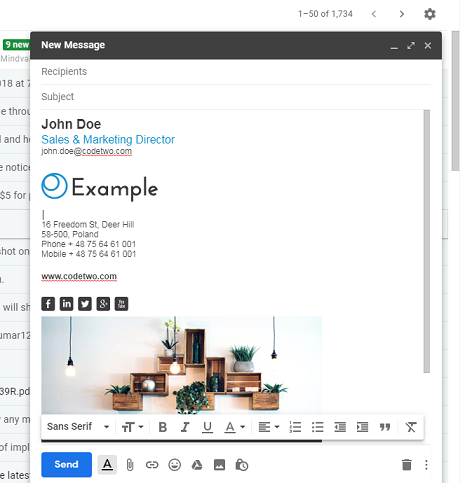Go to older emails arrow
465x483 pixels.
(x=402, y=14)
